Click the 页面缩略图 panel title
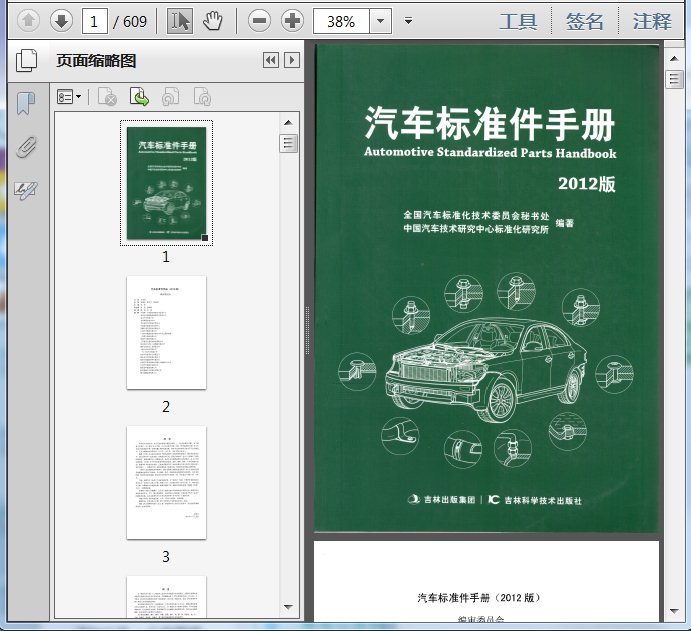Image resolution: width=691 pixels, height=631 pixels. (96, 61)
